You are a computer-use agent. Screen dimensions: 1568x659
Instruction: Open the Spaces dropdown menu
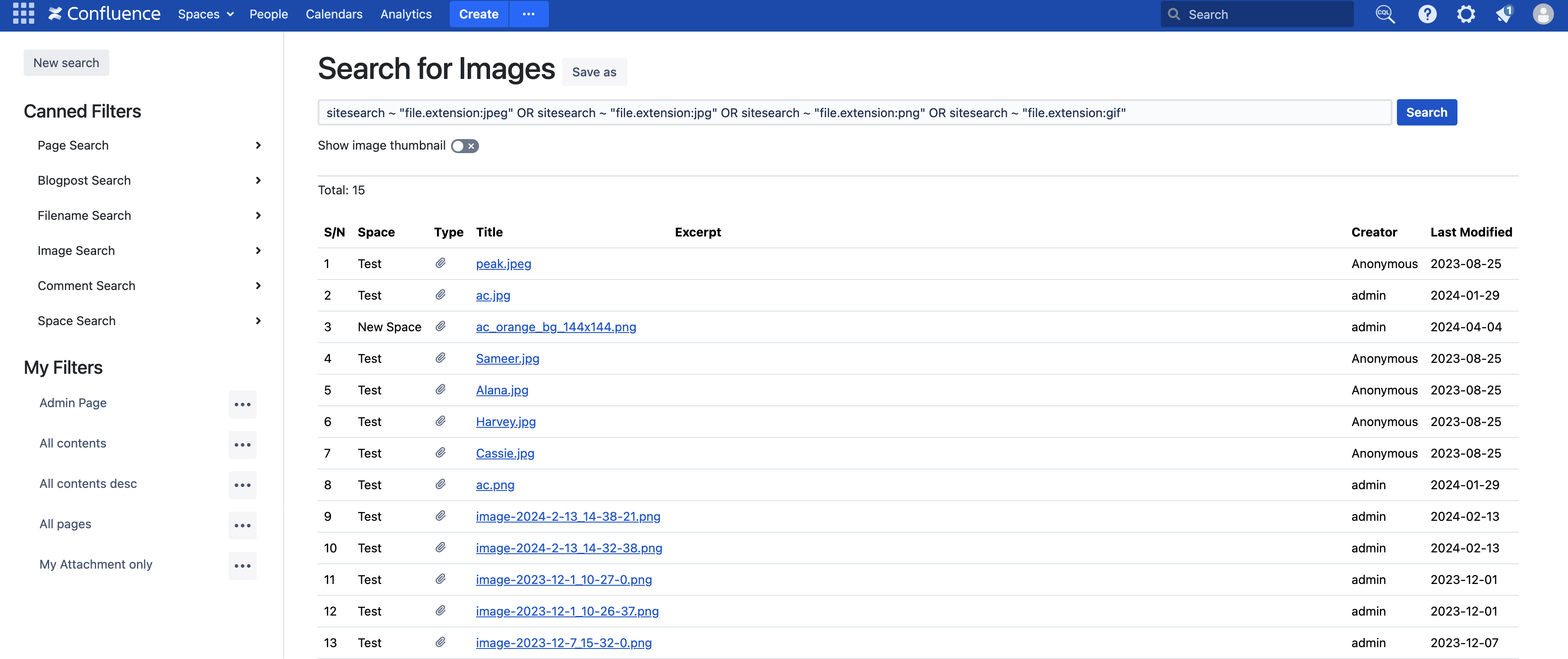(x=205, y=14)
